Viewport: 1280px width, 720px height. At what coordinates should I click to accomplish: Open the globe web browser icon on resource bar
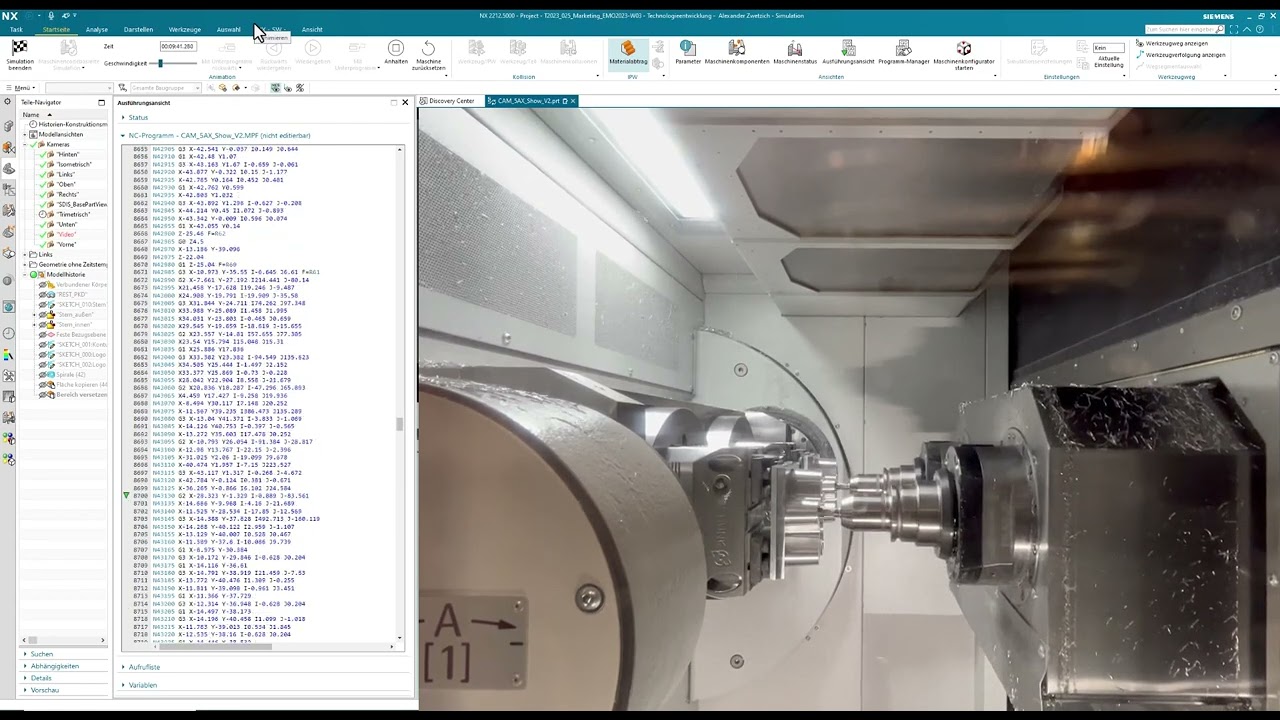coord(9,307)
